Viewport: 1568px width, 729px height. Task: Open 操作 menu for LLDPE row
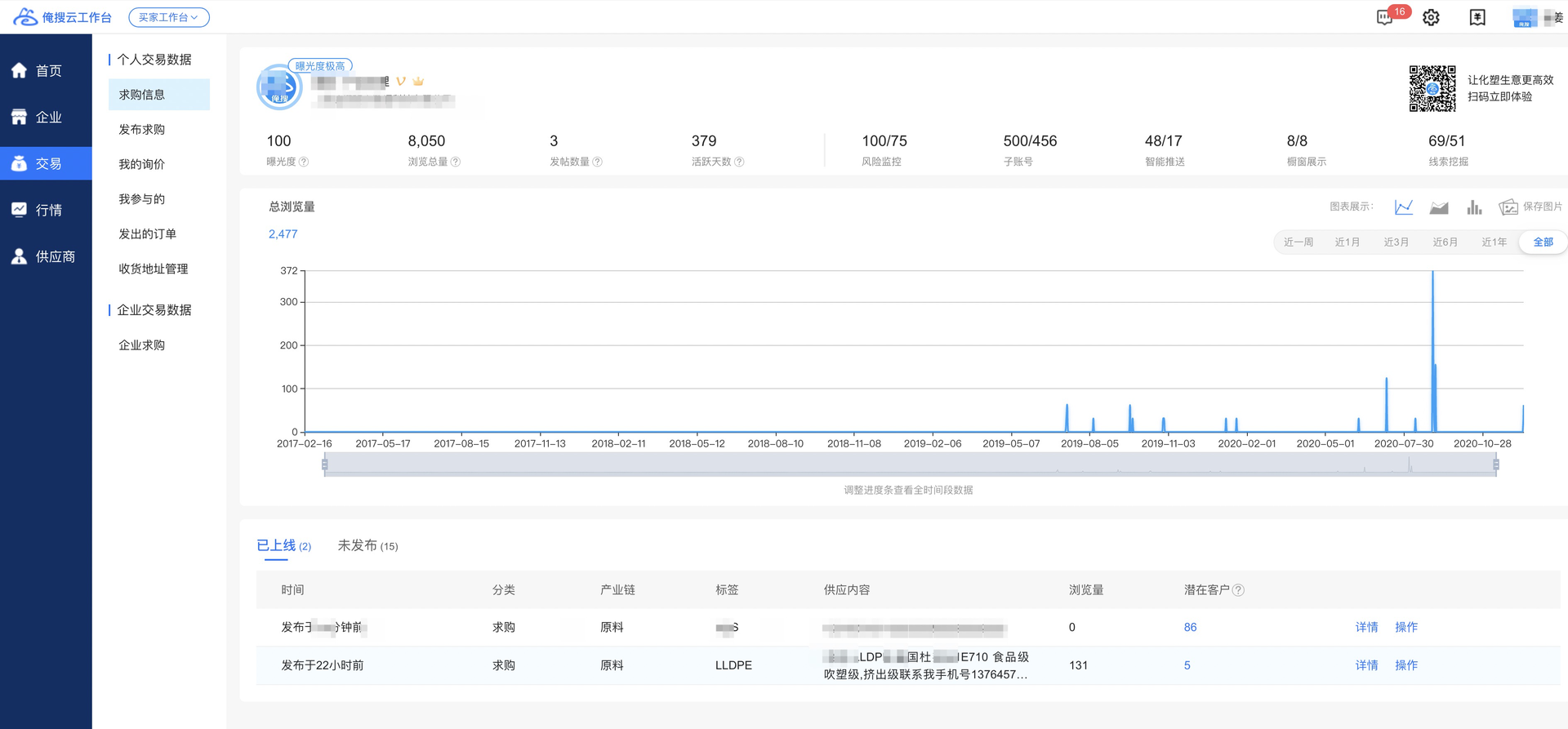(1405, 665)
